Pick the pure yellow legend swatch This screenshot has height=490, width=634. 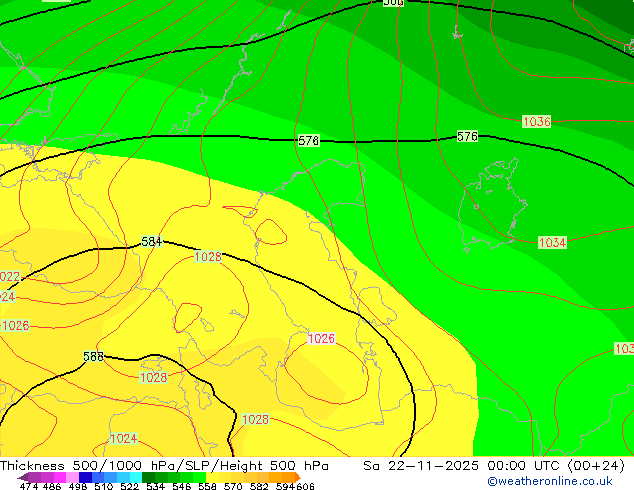tap(212, 477)
